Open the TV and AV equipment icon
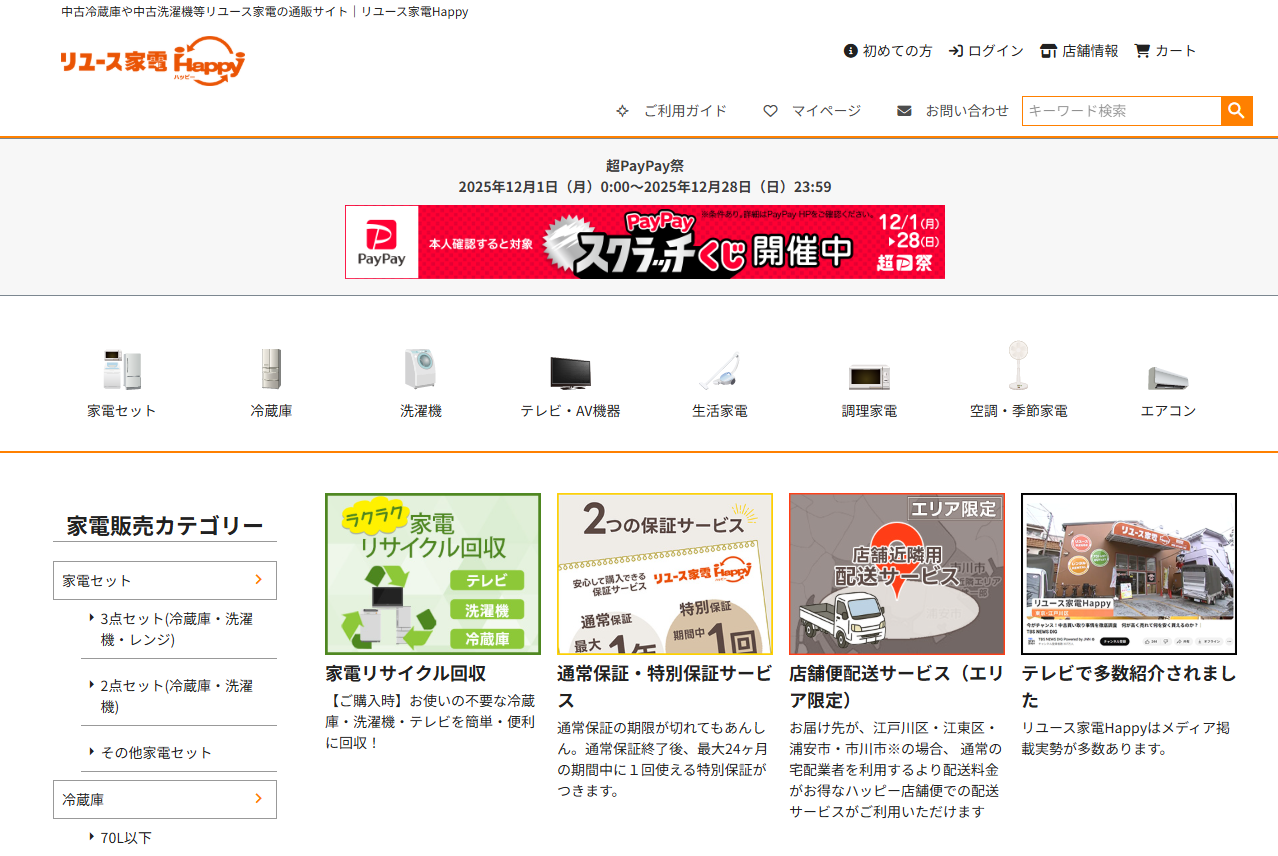Image resolution: width=1278 pixels, height=856 pixels. (570, 372)
